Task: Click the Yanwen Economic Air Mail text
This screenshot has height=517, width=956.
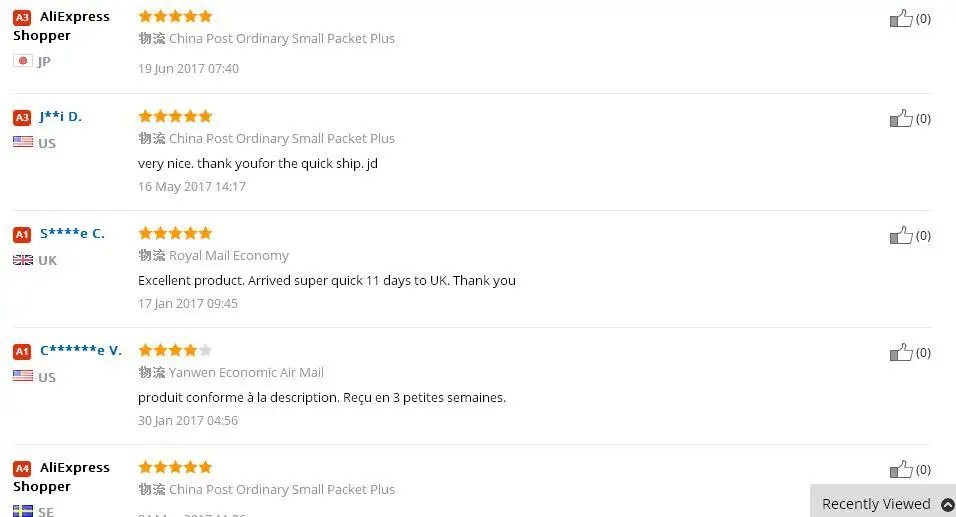Action: [x=246, y=372]
